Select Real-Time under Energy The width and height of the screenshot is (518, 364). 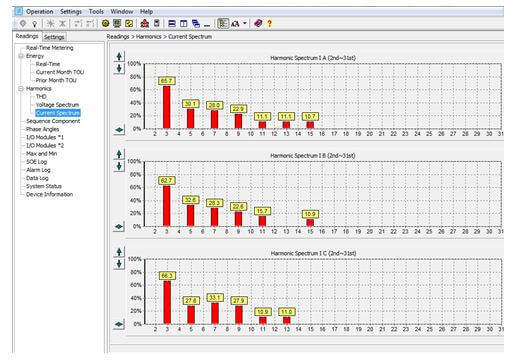click(x=48, y=64)
